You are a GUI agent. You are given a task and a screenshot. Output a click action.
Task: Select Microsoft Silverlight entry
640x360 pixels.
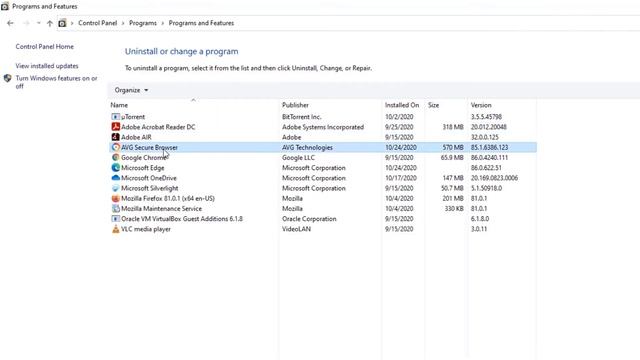pos(149,188)
